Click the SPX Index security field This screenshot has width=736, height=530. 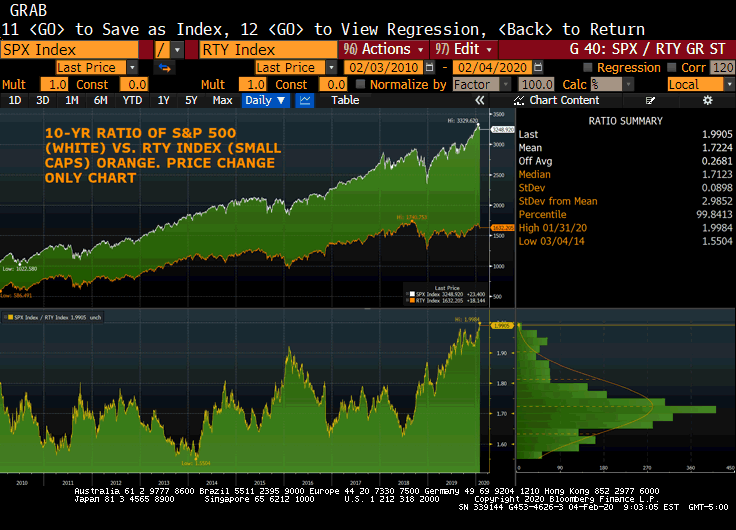click(69, 50)
